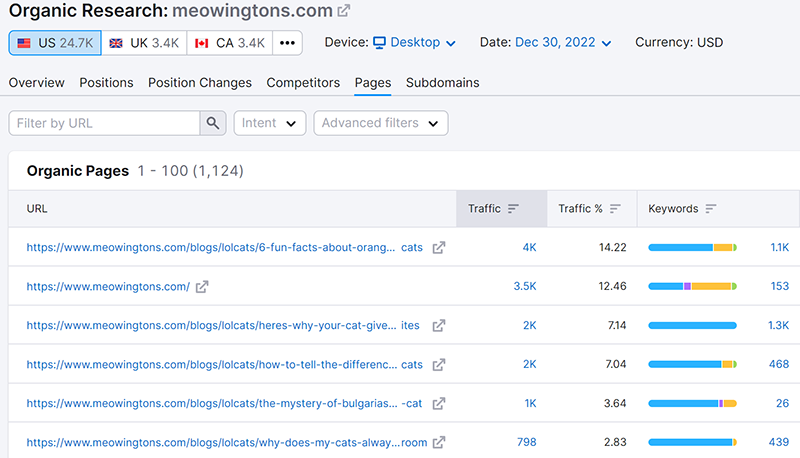This screenshot has width=800, height=458.
Task: Select the CA 3.4K database
Action: point(230,43)
